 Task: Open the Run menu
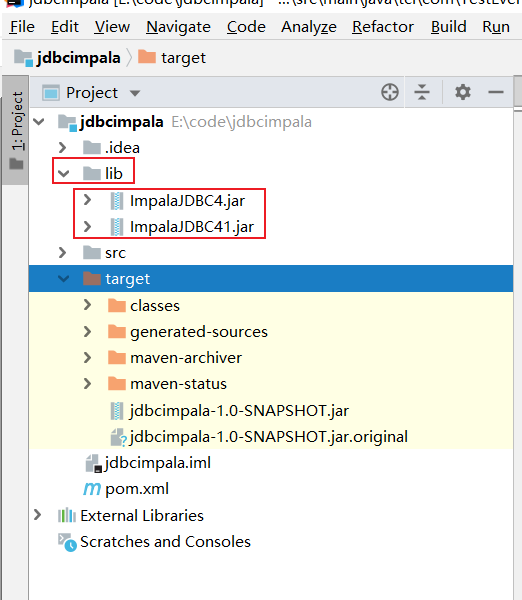[496, 27]
